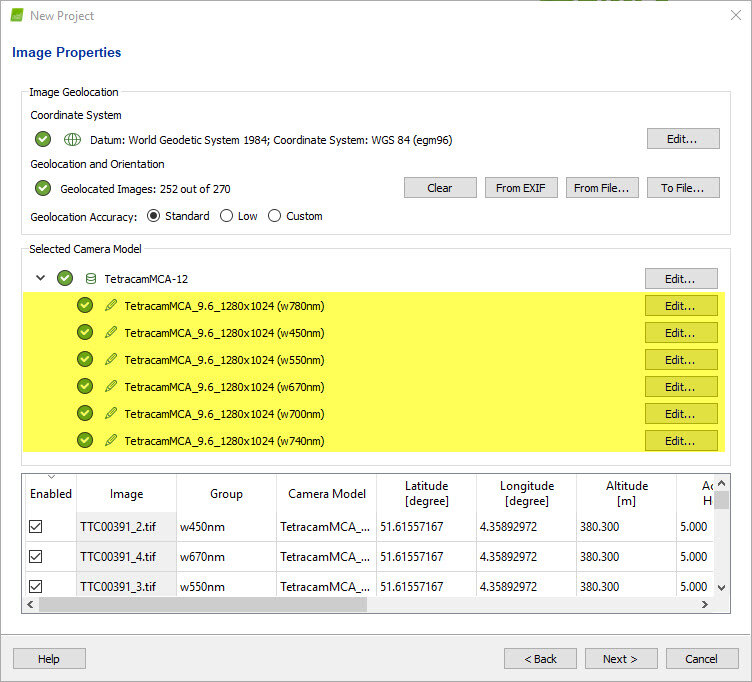Select the Low geolocation accuracy option
Viewport: 752px width, 682px height.
coord(226,216)
